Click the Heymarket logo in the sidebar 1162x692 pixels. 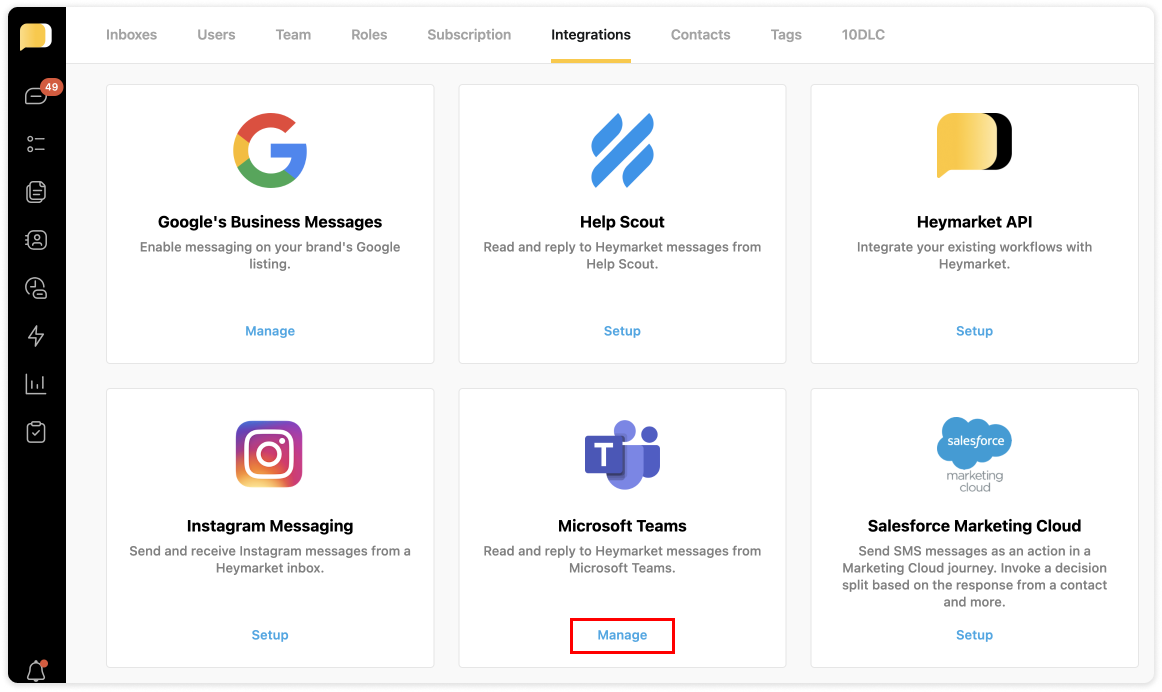click(36, 36)
